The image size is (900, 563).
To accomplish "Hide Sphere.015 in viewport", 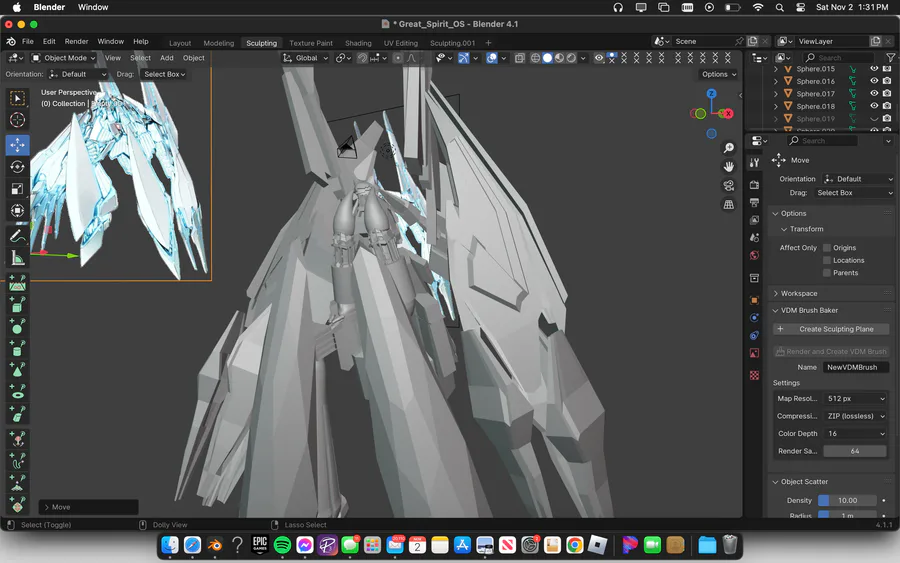I will click(874, 68).
